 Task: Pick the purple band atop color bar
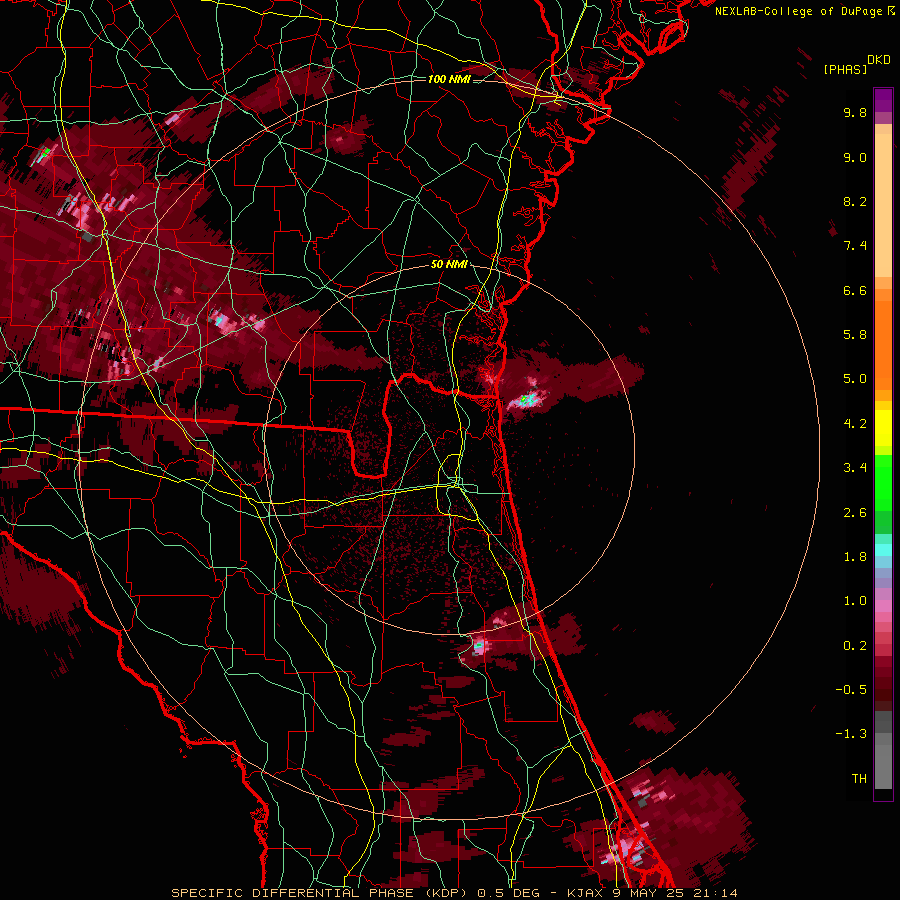click(x=883, y=100)
